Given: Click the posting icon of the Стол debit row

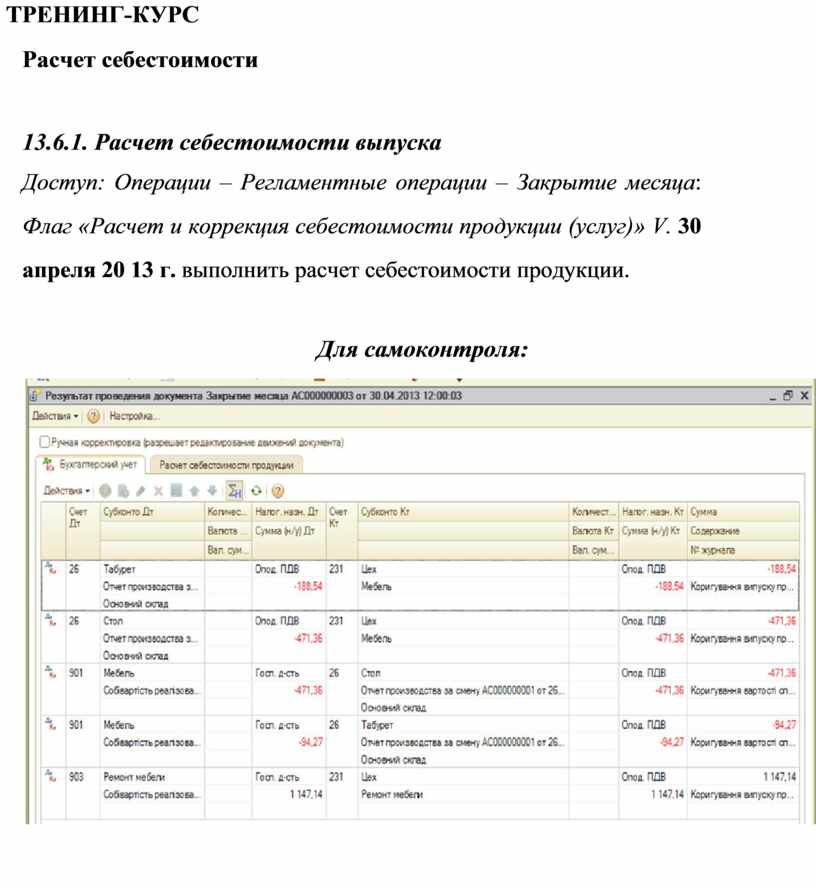Looking at the screenshot, I should [x=52, y=620].
